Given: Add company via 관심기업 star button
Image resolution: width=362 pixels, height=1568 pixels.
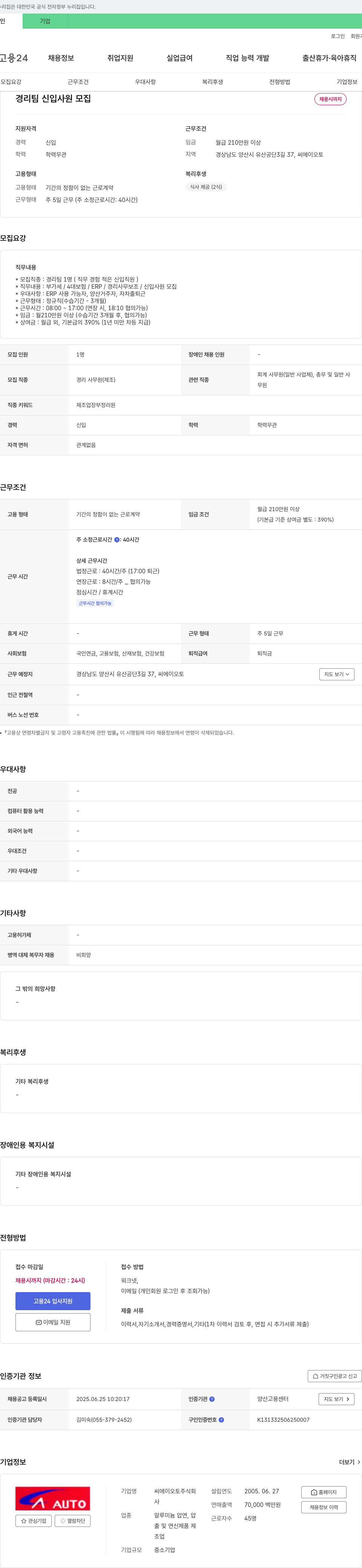Looking at the screenshot, I should tap(34, 1521).
